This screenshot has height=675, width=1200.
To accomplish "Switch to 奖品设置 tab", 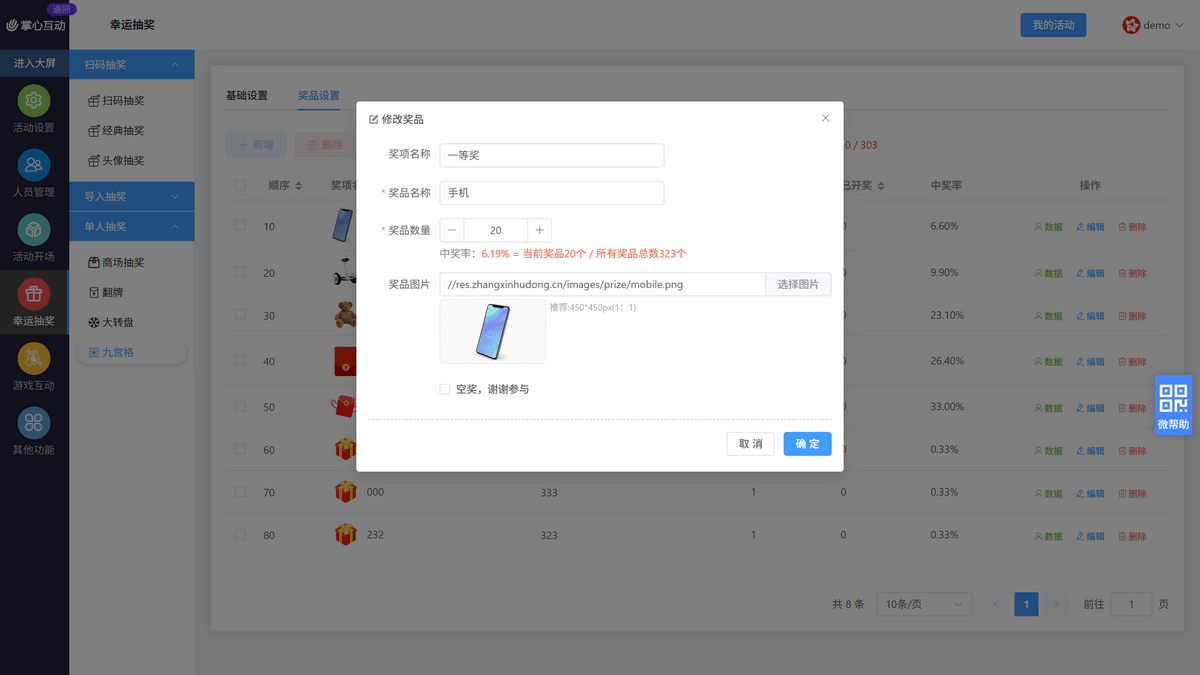I will [x=319, y=96].
